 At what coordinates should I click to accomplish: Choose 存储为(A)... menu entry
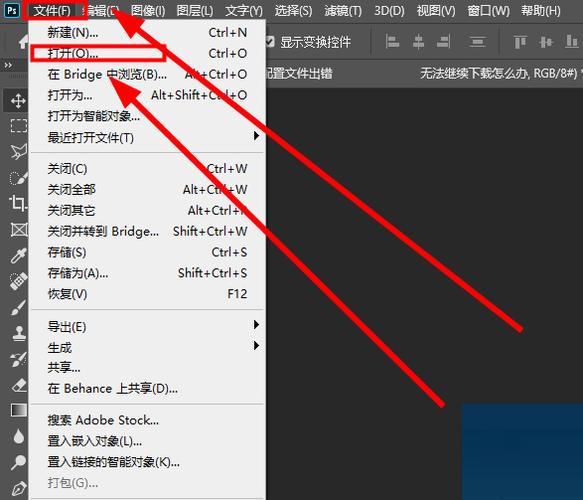(147, 273)
